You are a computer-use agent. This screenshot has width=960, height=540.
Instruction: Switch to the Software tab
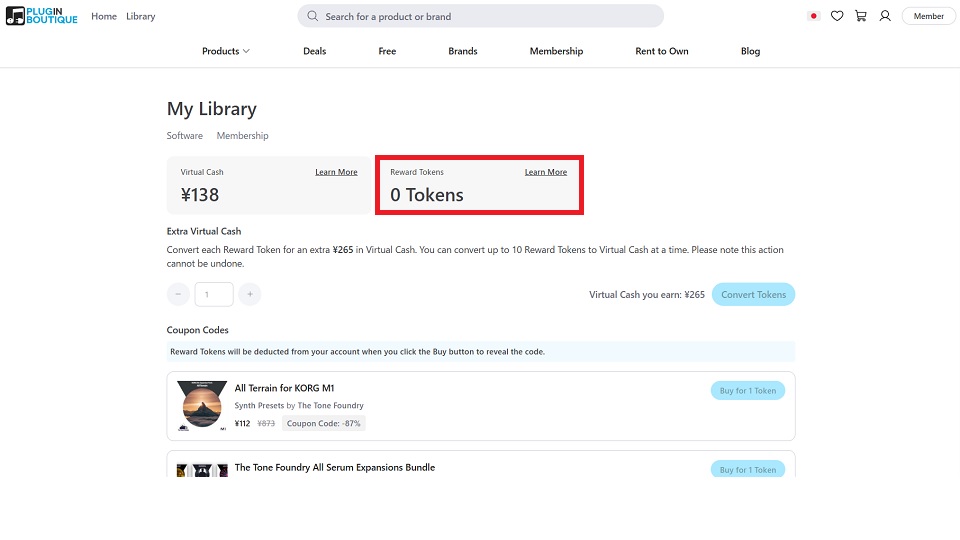pyautogui.click(x=184, y=135)
